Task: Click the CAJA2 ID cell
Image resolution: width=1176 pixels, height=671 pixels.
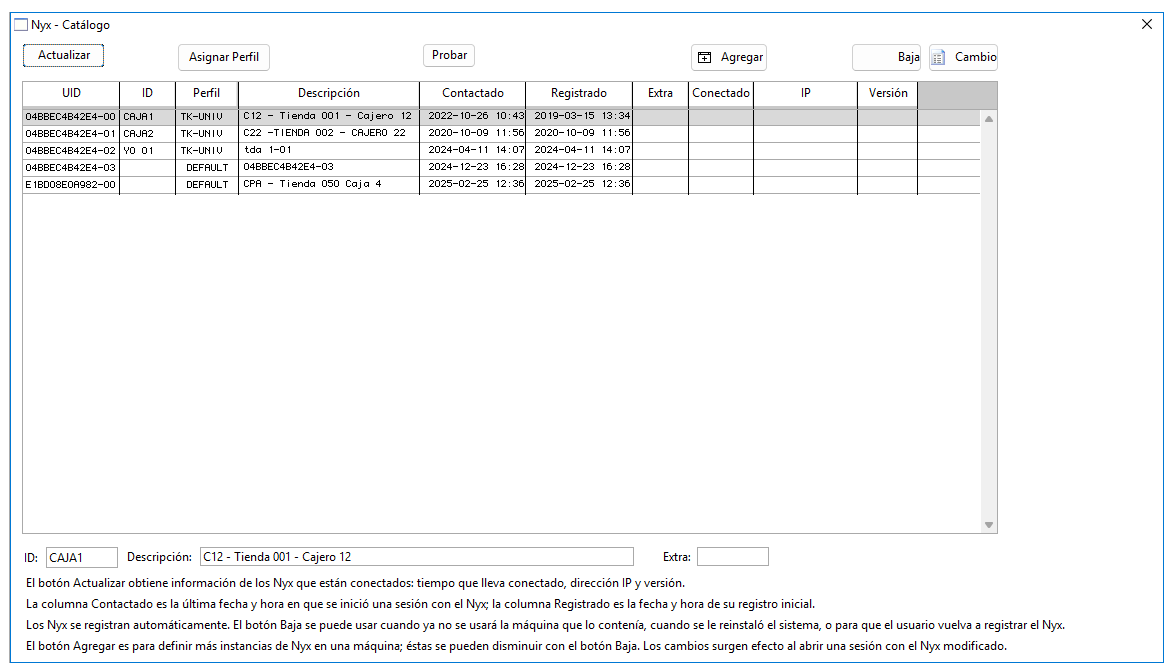Action: tap(147, 133)
